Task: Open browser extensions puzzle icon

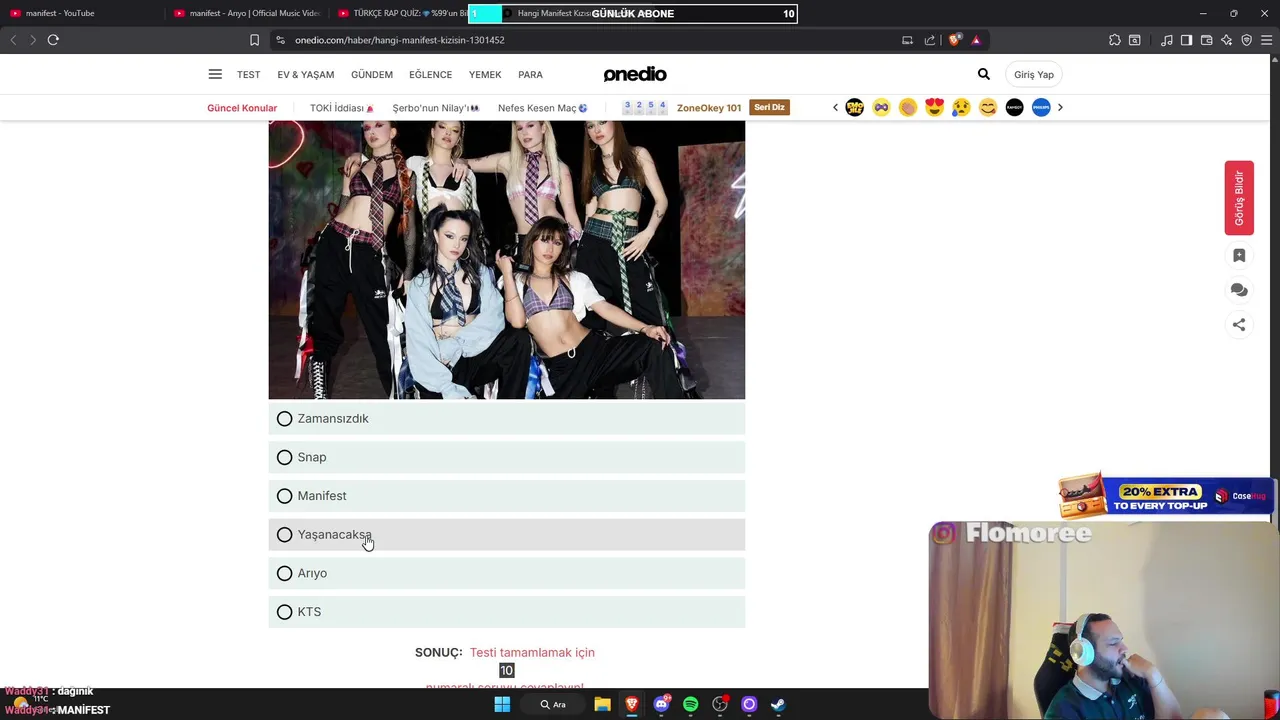Action: coord(1115,40)
